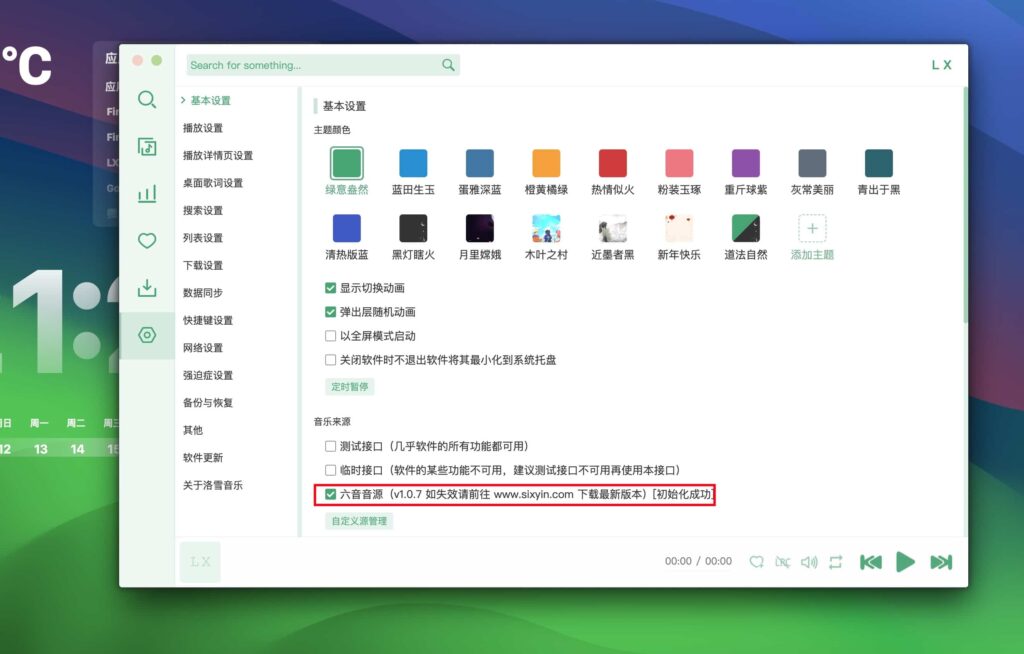Open 自定义源管理 management
Screen dimensions: 1024x654
(x=357, y=521)
